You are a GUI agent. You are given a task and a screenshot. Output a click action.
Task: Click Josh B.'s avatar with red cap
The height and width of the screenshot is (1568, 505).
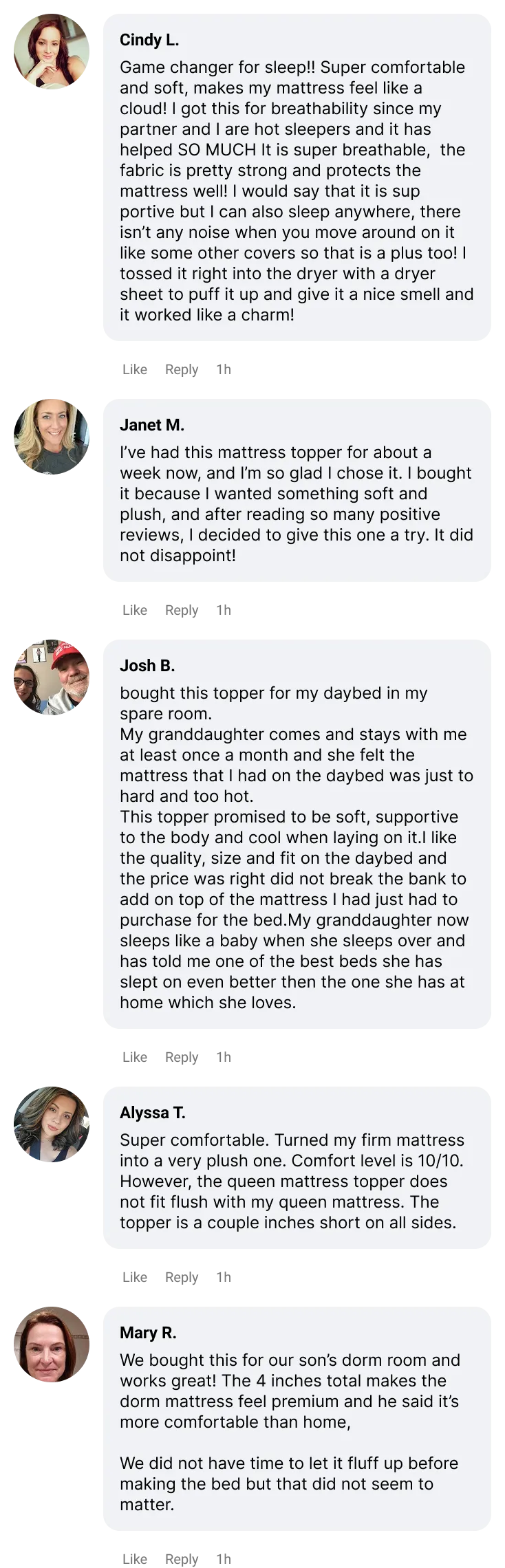(x=52, y=677)
